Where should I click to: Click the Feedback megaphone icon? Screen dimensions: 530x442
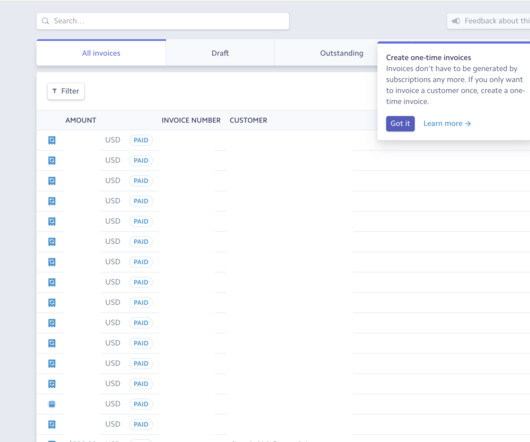[456, 21]
